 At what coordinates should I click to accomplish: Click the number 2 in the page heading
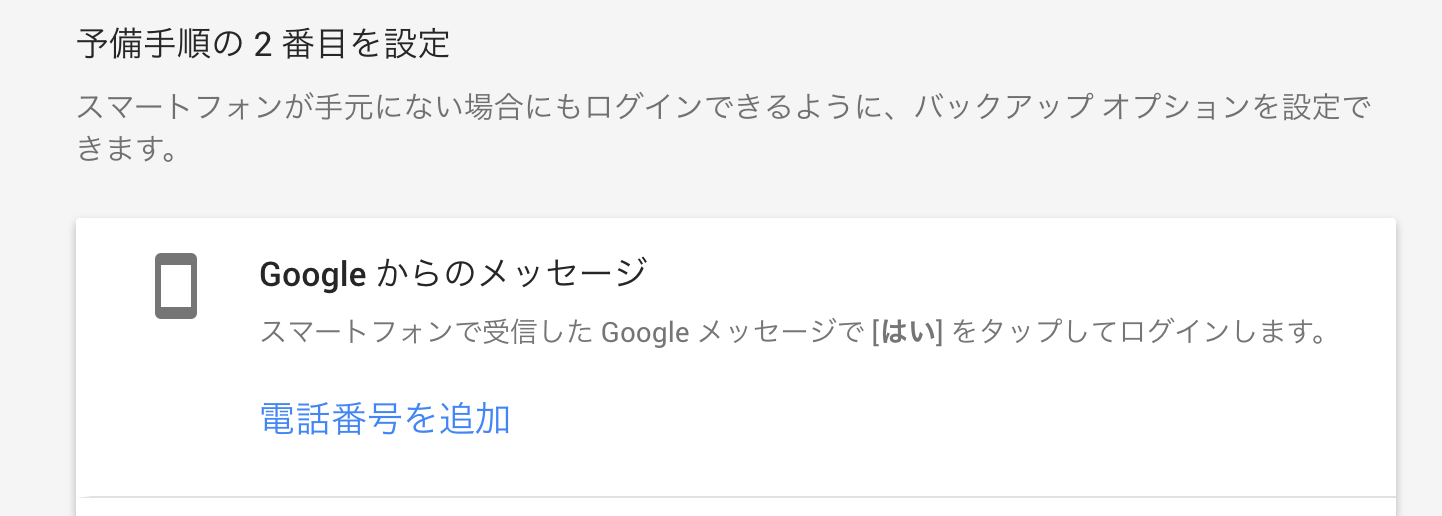coord(264,44)
